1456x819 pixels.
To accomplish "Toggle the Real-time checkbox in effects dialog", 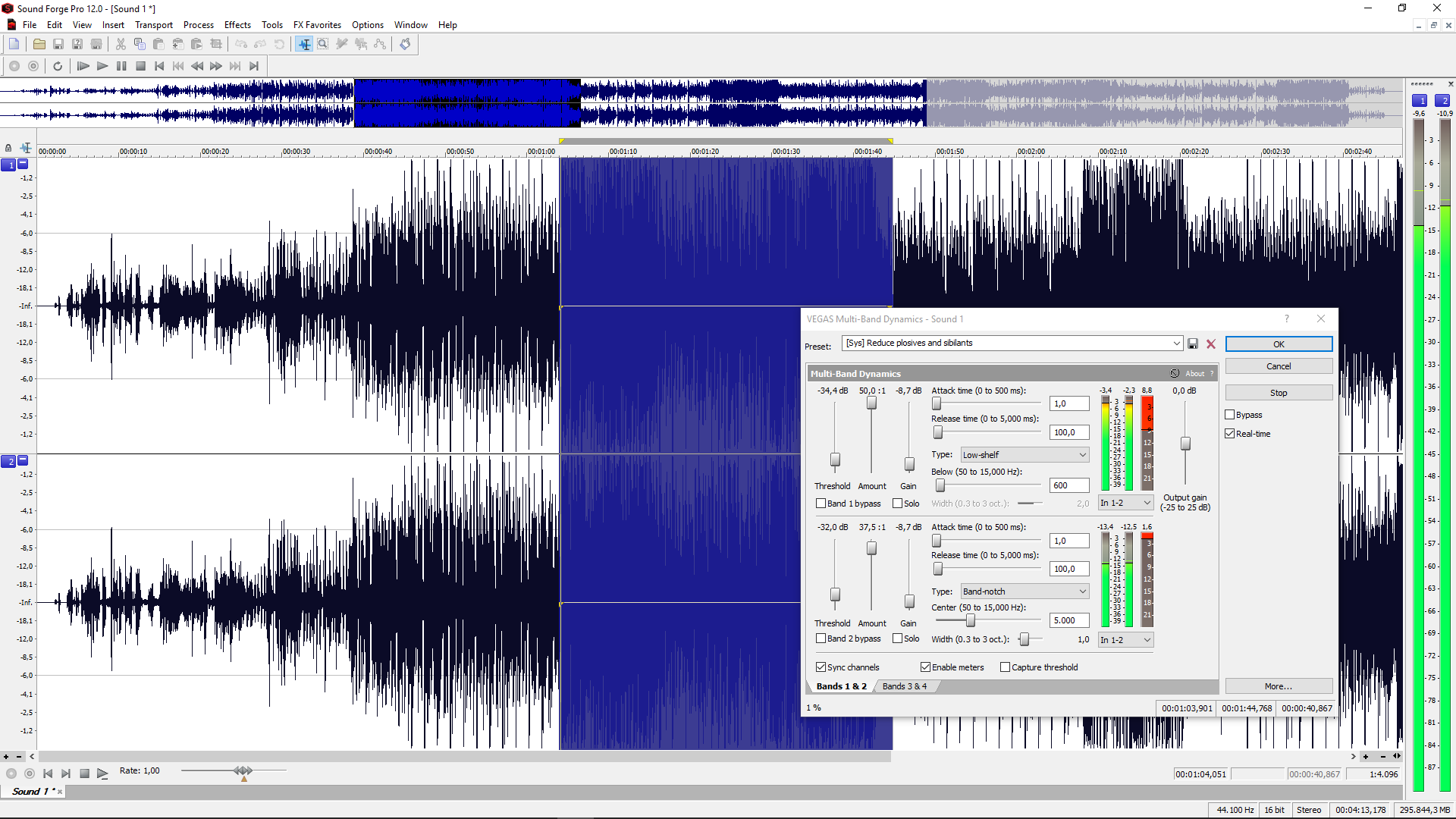I will click(1231, 433).
